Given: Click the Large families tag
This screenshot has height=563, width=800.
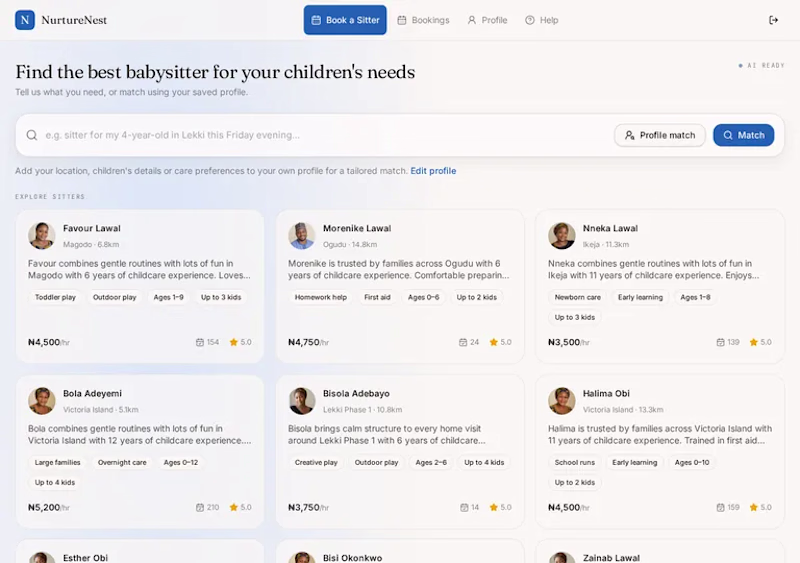Looking at the screenshot, I should point(58,462).
